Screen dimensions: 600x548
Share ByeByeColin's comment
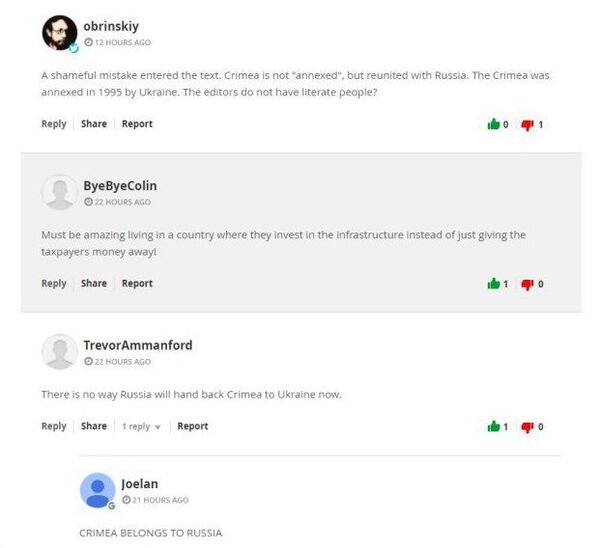94,284
